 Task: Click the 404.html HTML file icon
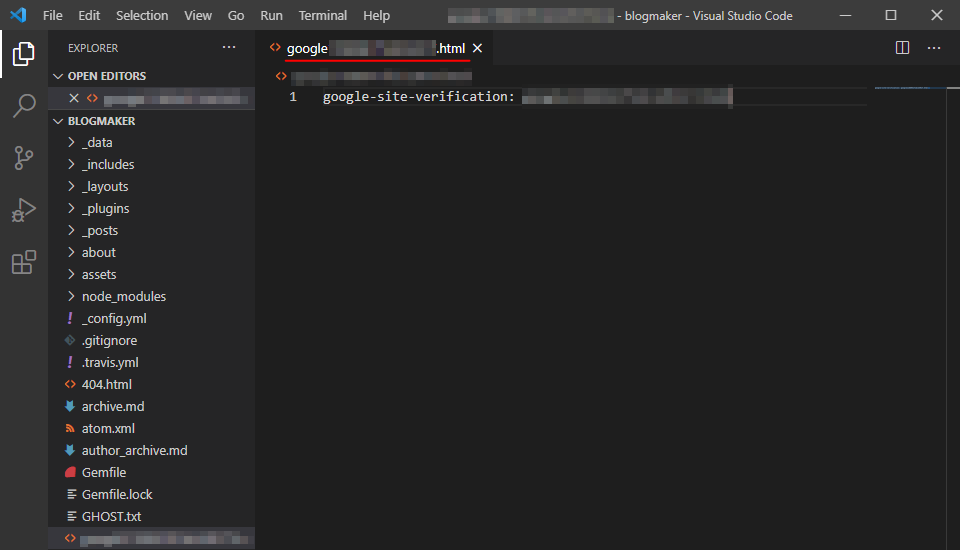(70, 385)
